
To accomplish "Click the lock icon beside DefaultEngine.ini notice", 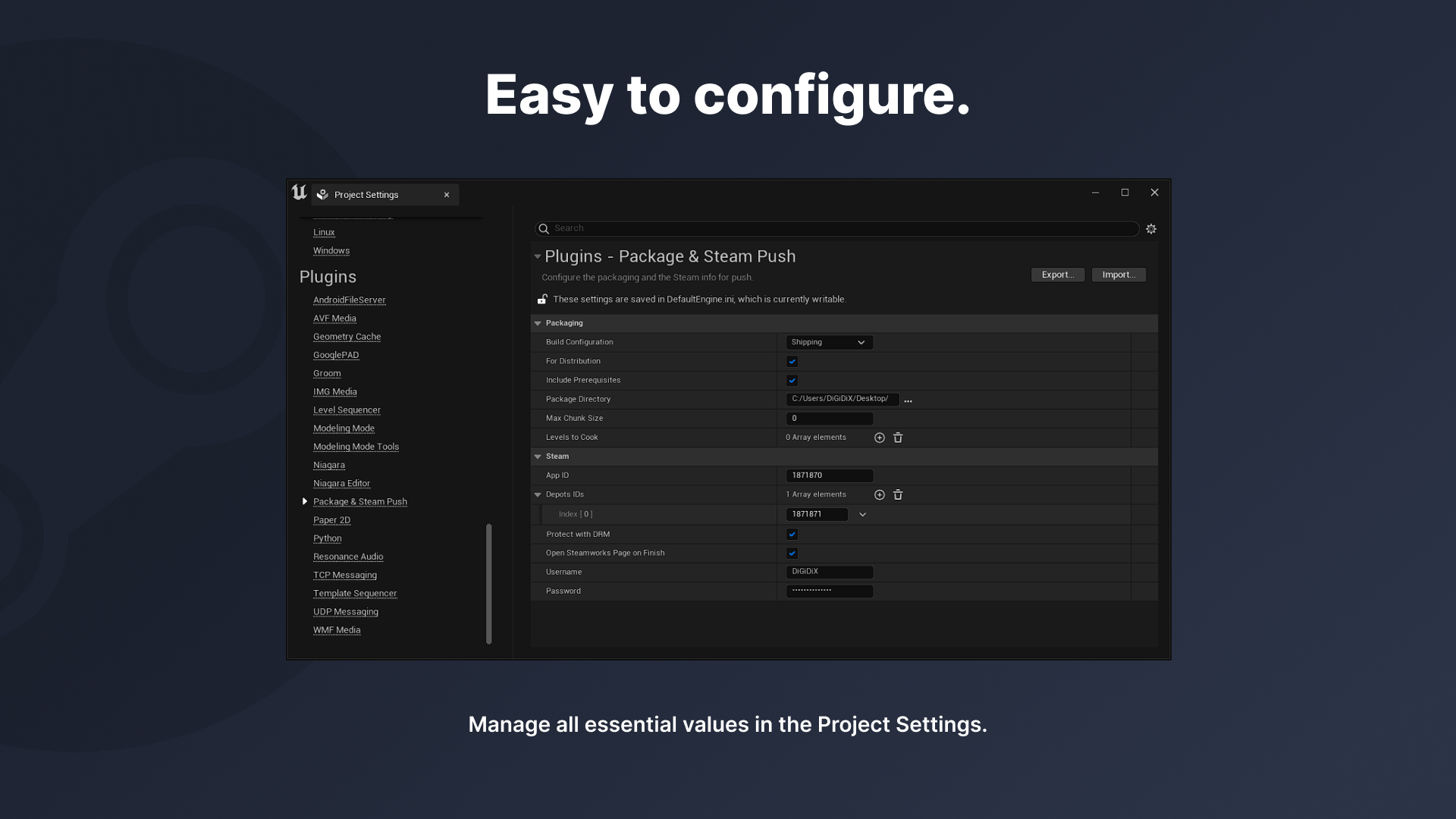I will [543, 300].
